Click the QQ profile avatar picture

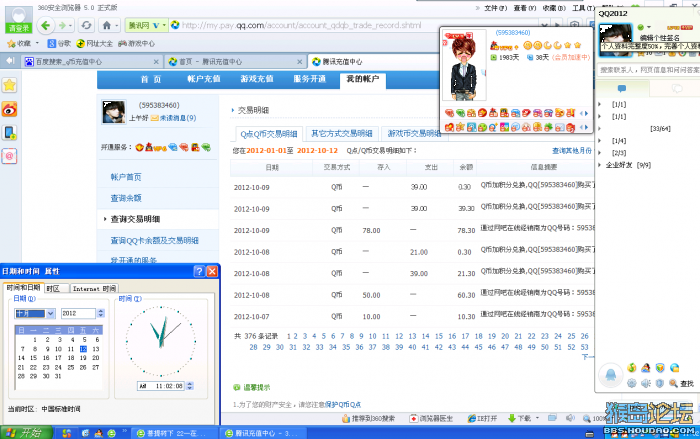pyautogui.click(x=615, y=39)
